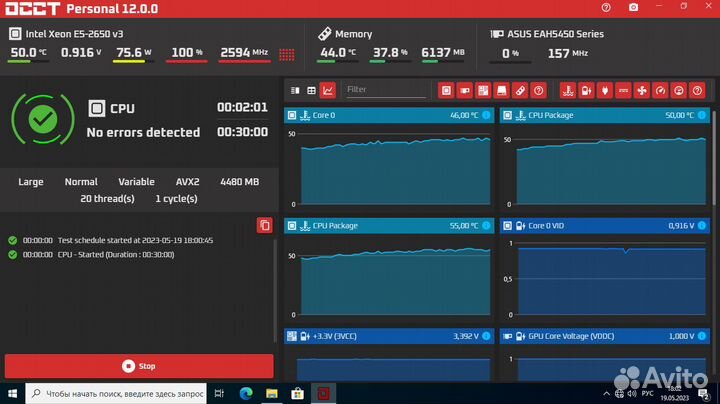Open info for +3.3V (3VCC) graph
720x404 pixels.
coord(486,336)
